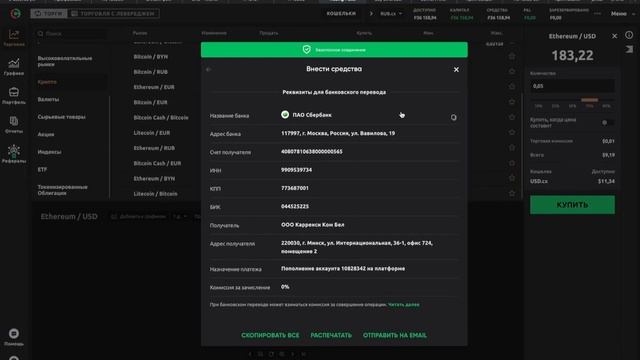
Task: Select the Крипто category
Action: [x=47, y=82]
